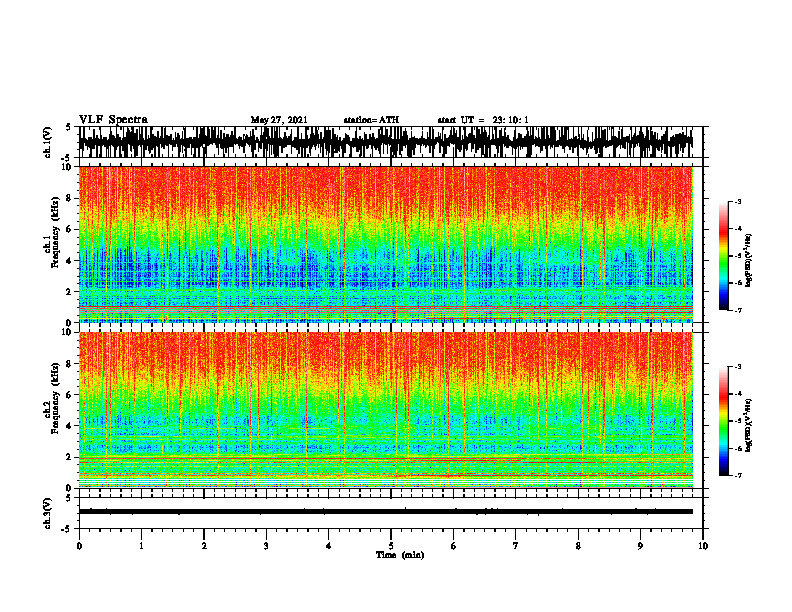The width and height of the screenshot is (792, 612).
Task: Click time axis tick label "6"
Action: 454,546
